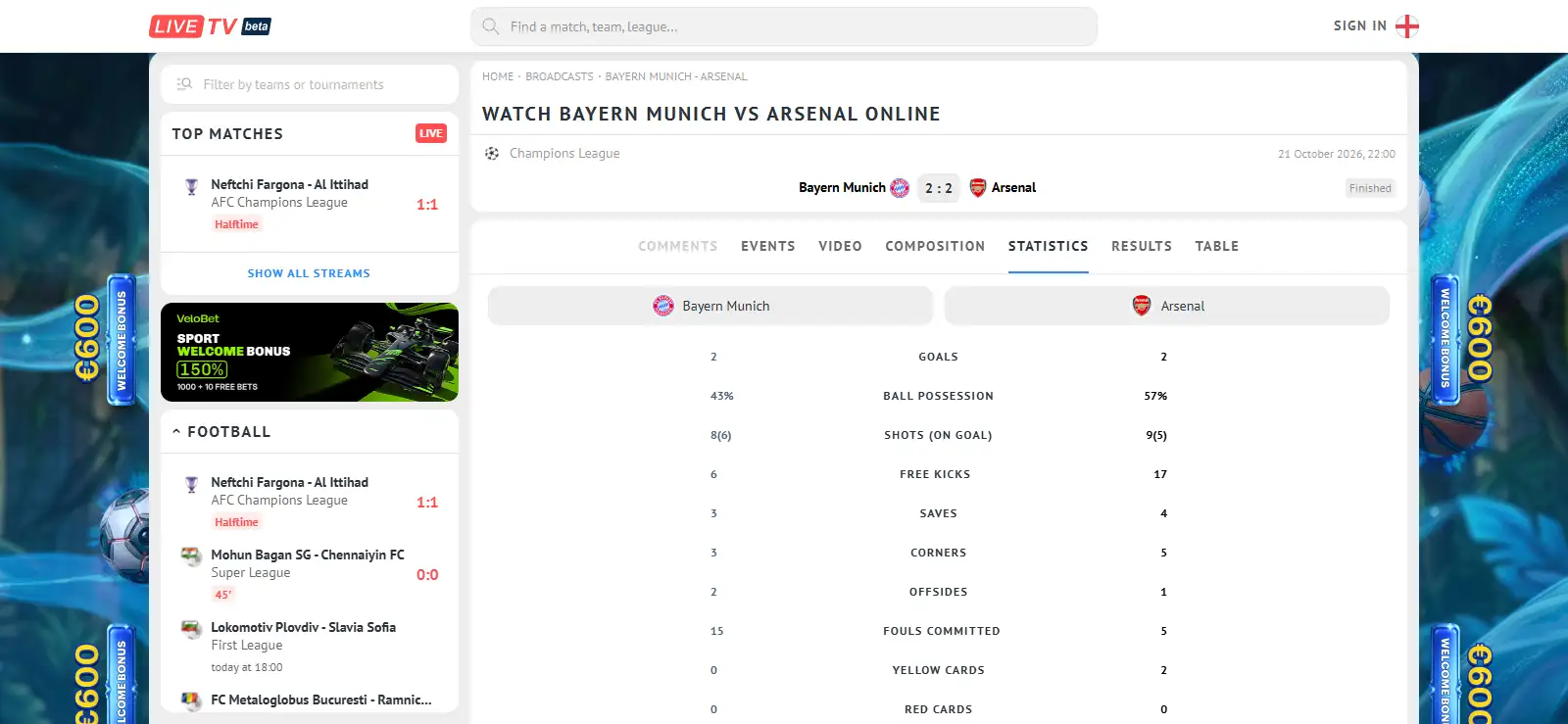Open the Results tab

(x=1142, y=246)
